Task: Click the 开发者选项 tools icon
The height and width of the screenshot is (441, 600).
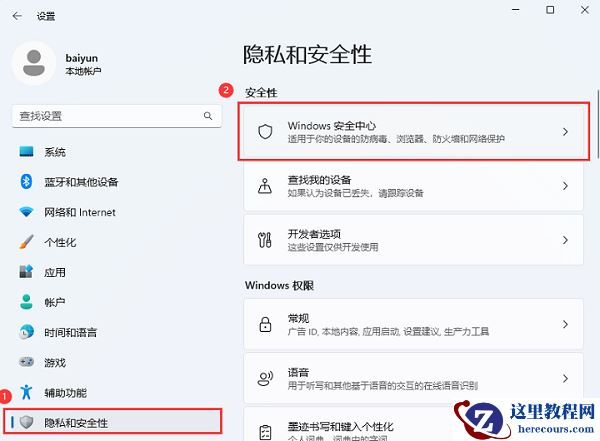Action: click(x=265, y=240)
